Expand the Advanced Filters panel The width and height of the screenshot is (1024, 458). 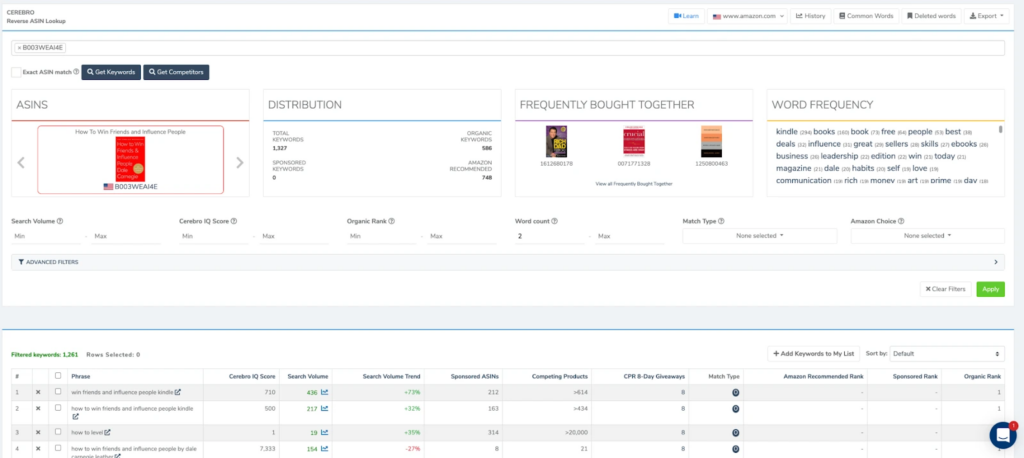pyautogui.click(x=508, y=262)
